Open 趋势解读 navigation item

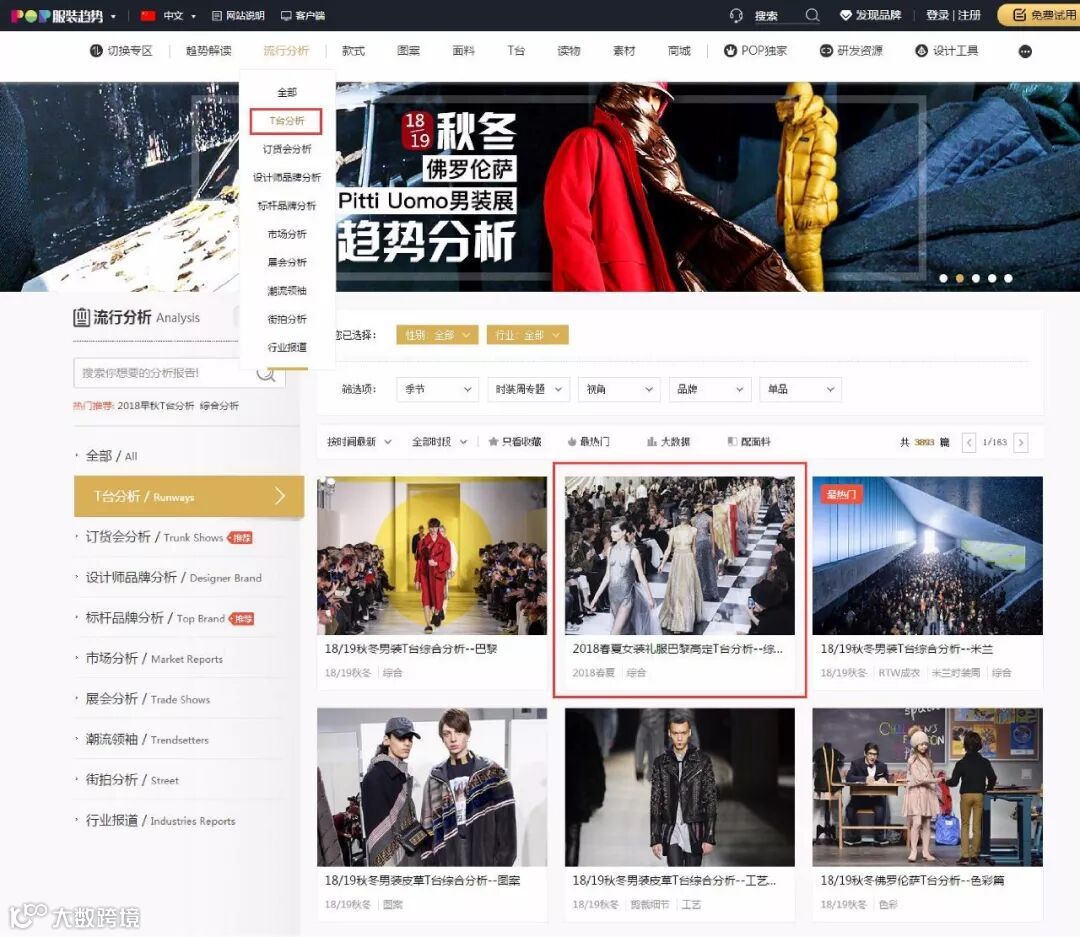[209, 51]
